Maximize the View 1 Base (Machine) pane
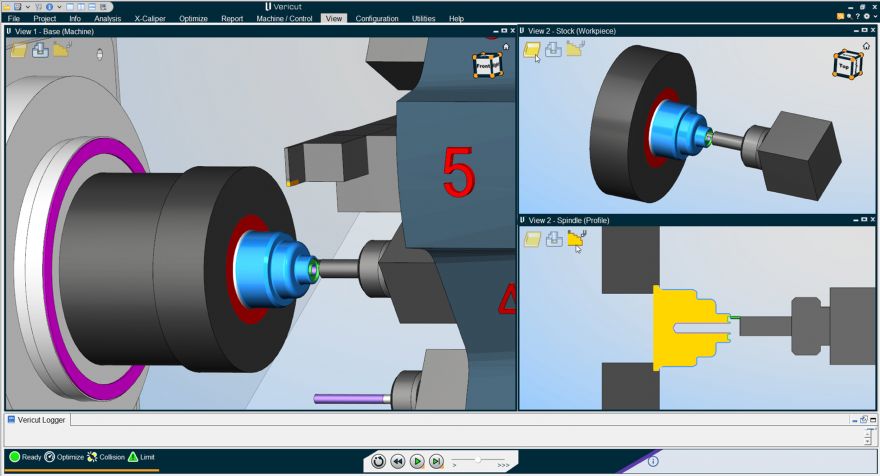This screenshot has width=880, height=476. (x=504, y=31)
